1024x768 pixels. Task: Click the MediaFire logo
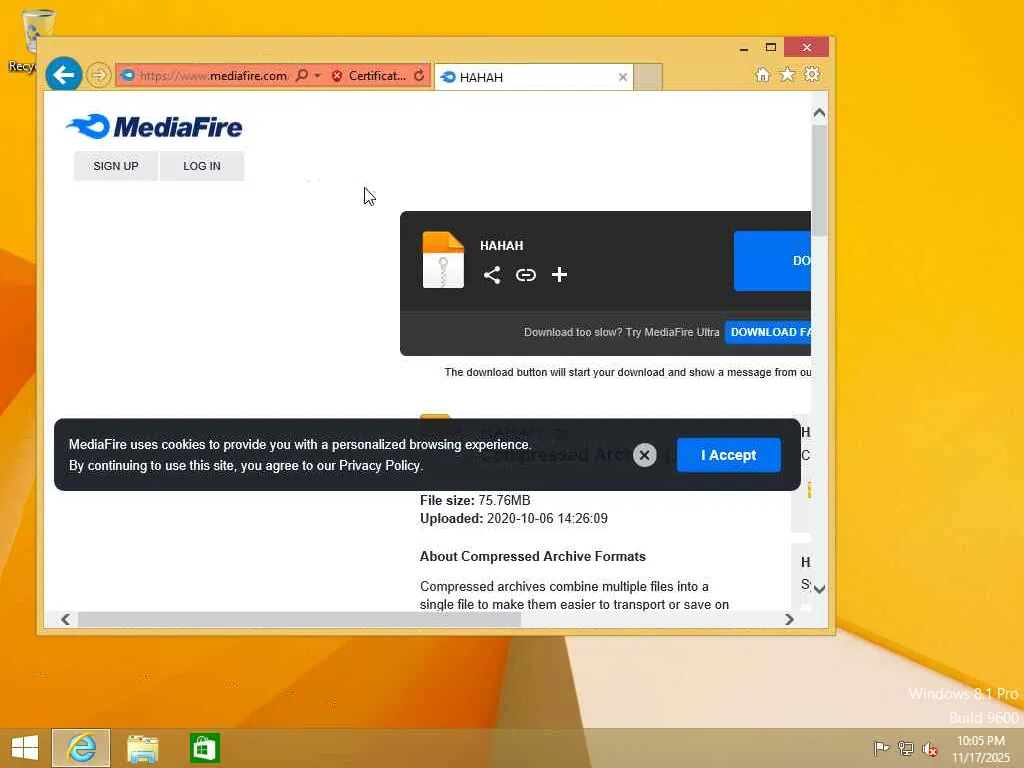[x=154, y=127]
